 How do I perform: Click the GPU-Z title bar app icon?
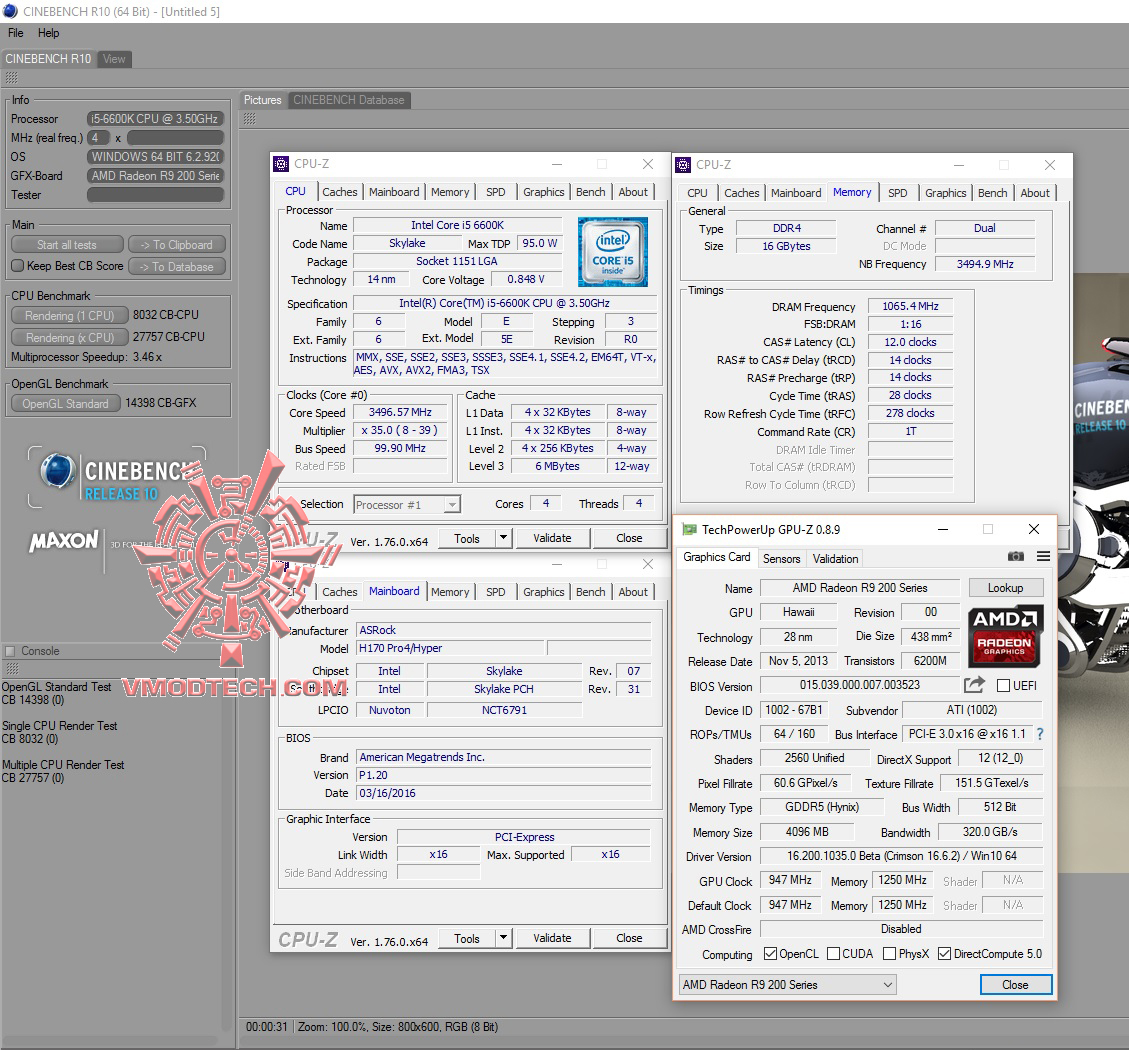pos(689,529)
